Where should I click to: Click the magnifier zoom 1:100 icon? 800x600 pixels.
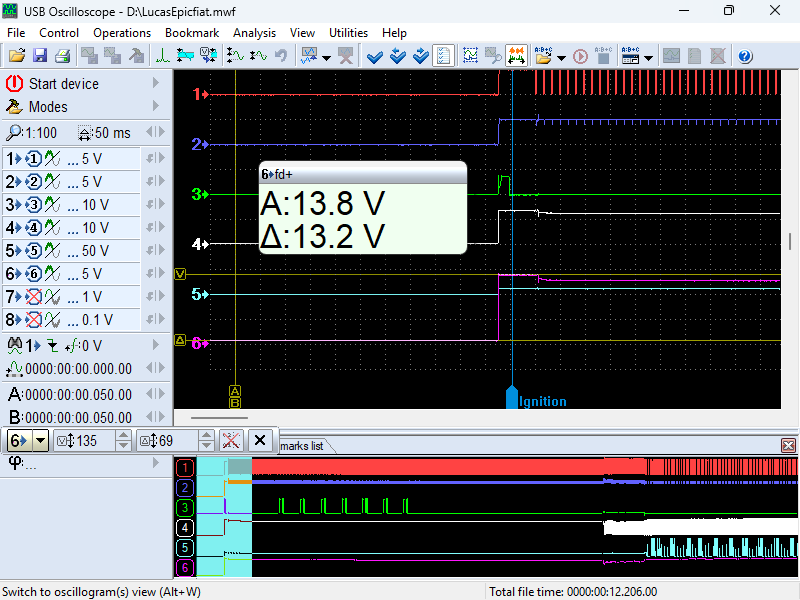pyautogui.click(x=14, y=133)
